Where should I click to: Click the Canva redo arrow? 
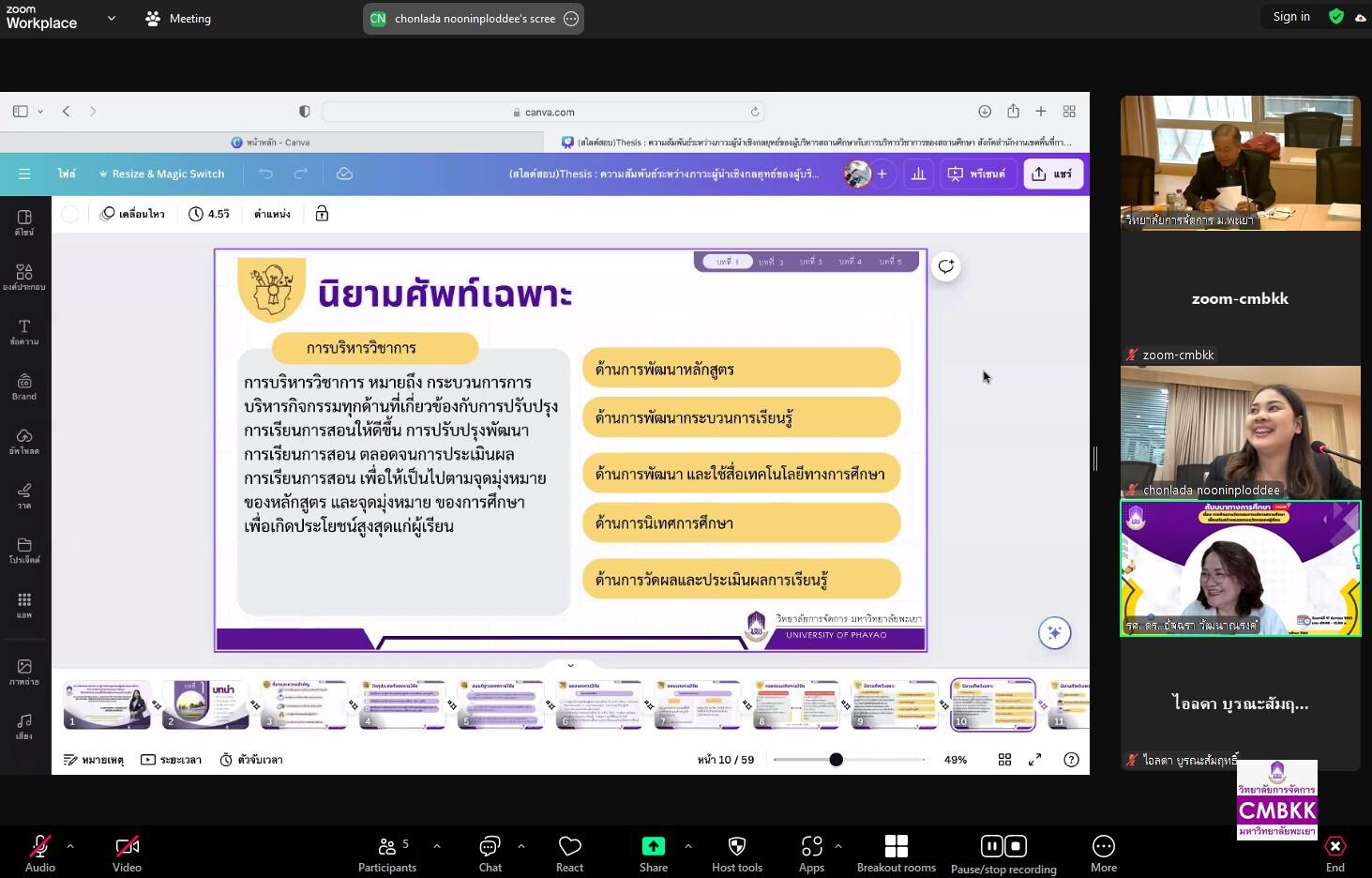[x=300, y=174]
